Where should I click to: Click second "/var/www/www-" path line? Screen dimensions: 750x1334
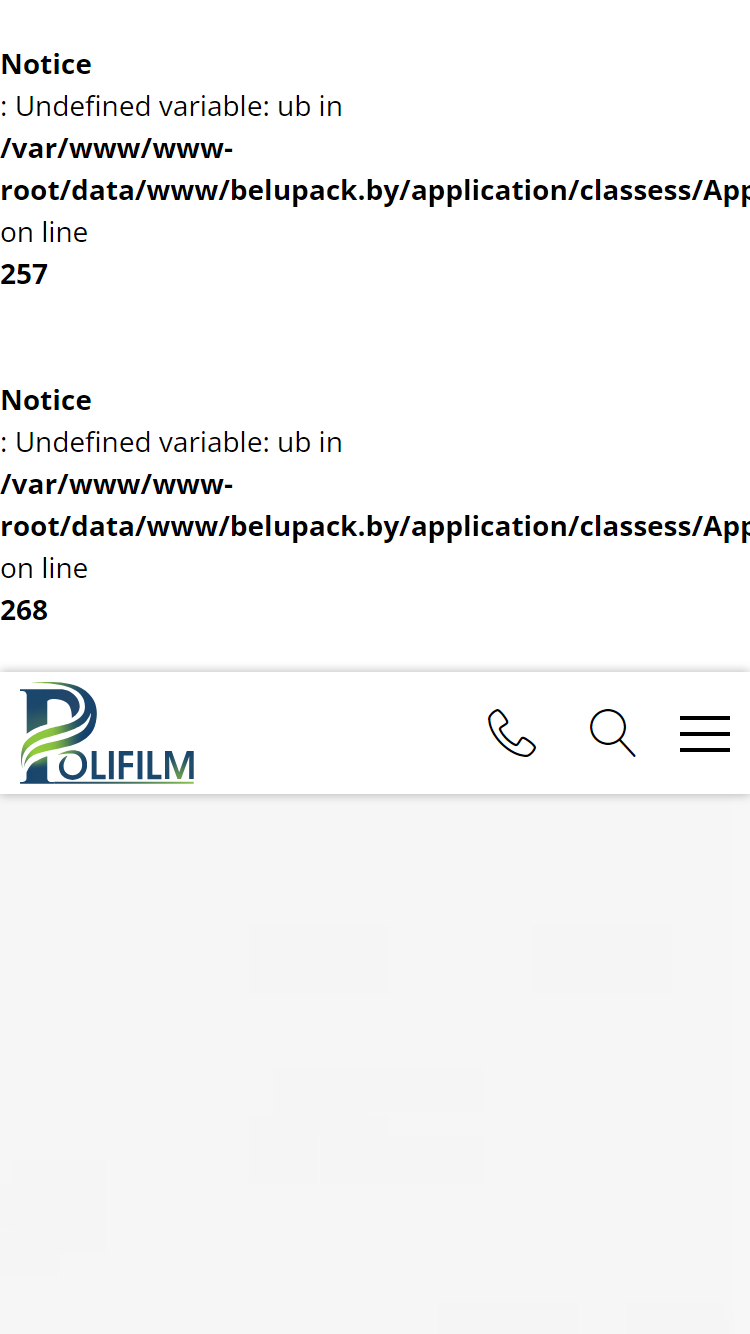point(117,484)
